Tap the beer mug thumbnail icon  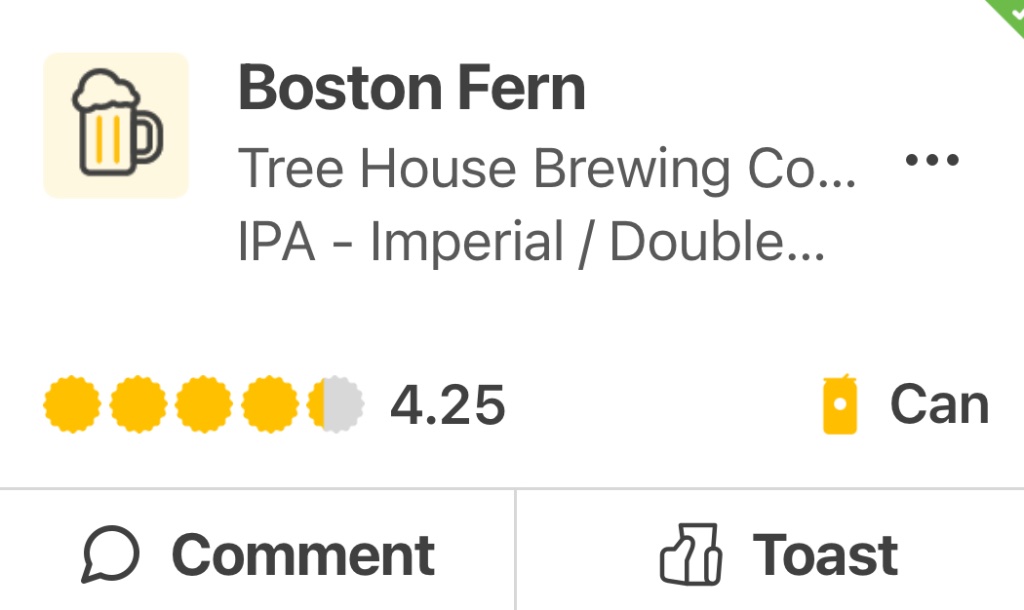pyautogui.click(x=116, y=125)
